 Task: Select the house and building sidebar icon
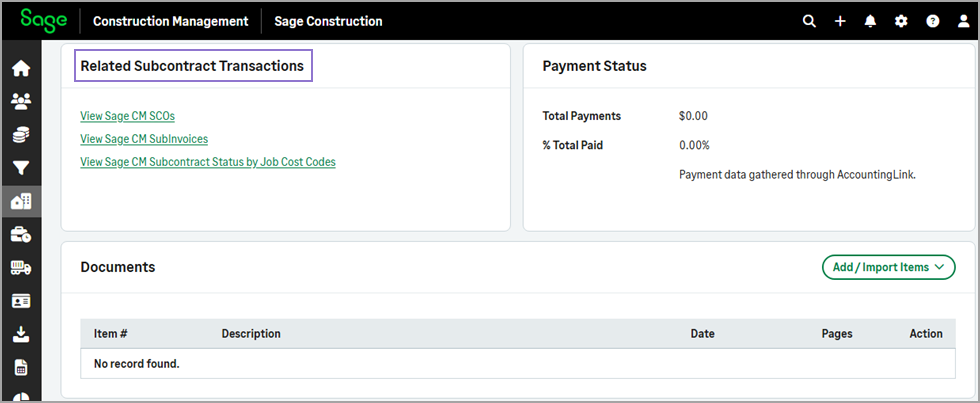21,201
